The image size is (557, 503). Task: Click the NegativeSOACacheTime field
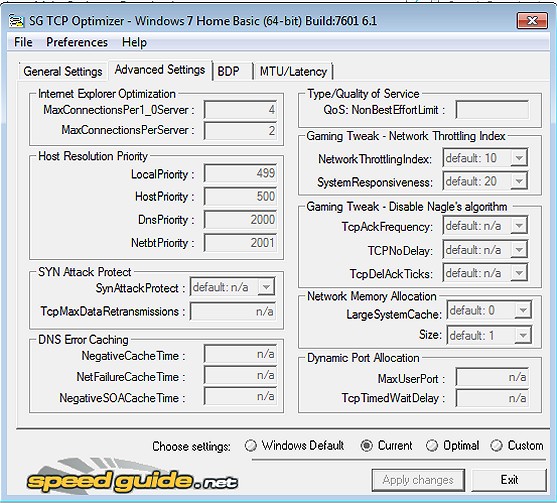(x=240, y=396)
